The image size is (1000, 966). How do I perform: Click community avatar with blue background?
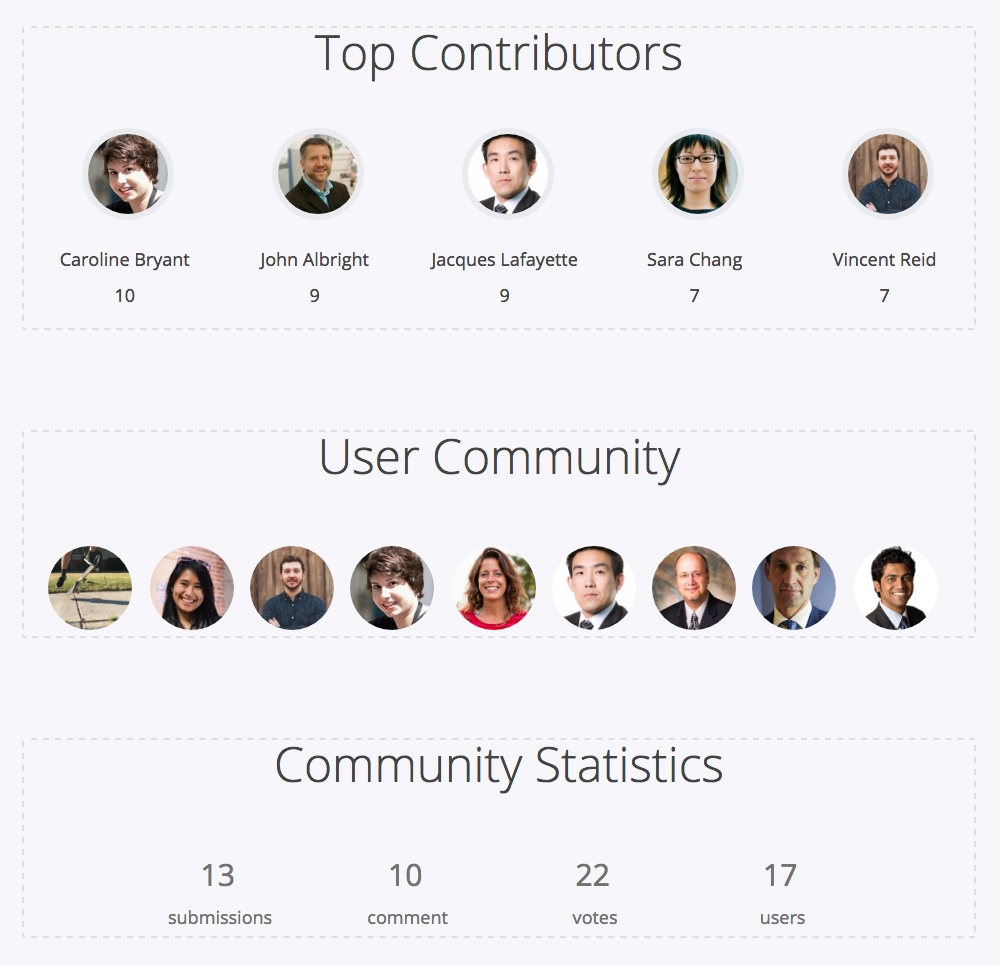click(794, 587)
